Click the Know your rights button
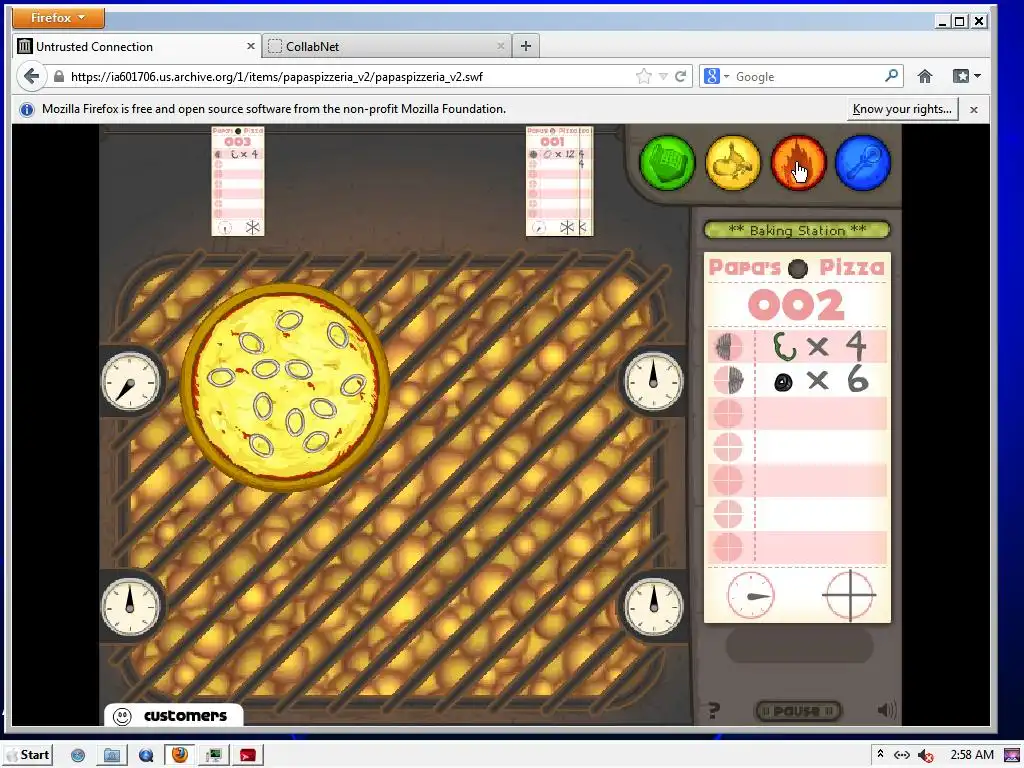This screenshot has width=1024, height=768. coord(902,109)
